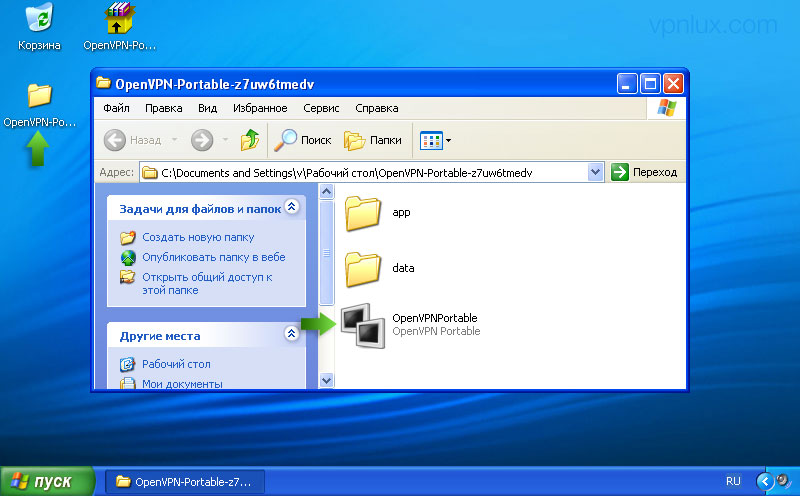Click the system tray icon beside the expand arrow
This screenshot has width=800, height=496.
coord(783,481)
